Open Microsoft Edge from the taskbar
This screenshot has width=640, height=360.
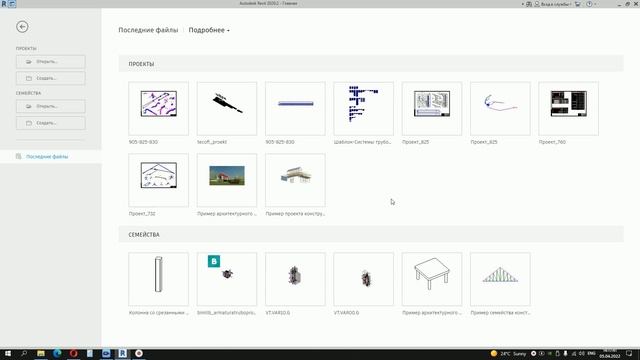click(57, 353)
